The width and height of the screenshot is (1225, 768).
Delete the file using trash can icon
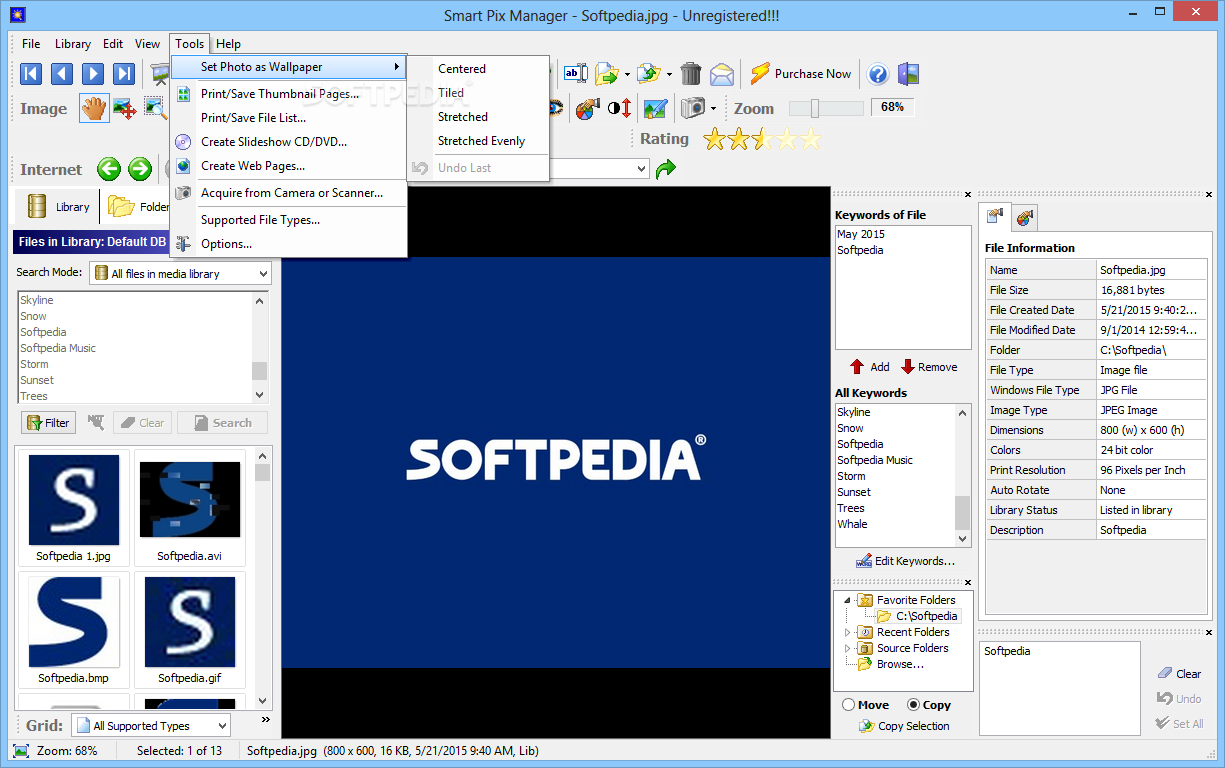click(x=691, y=73)
